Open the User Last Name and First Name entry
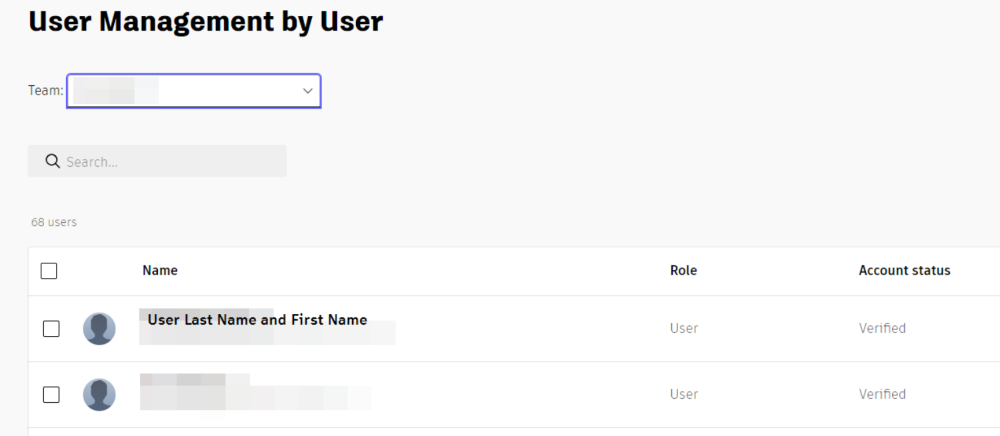This screenshot has height=436, width=1000. (257, 321)
